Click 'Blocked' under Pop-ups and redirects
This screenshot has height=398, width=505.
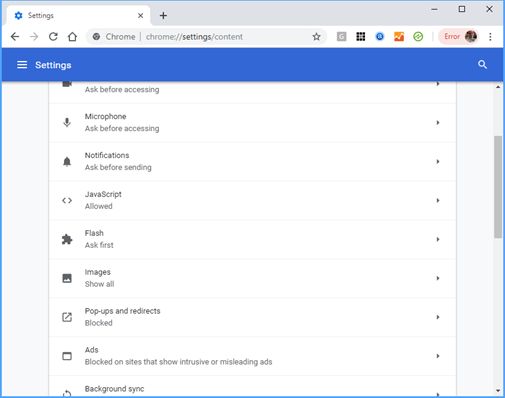point(98,323)
